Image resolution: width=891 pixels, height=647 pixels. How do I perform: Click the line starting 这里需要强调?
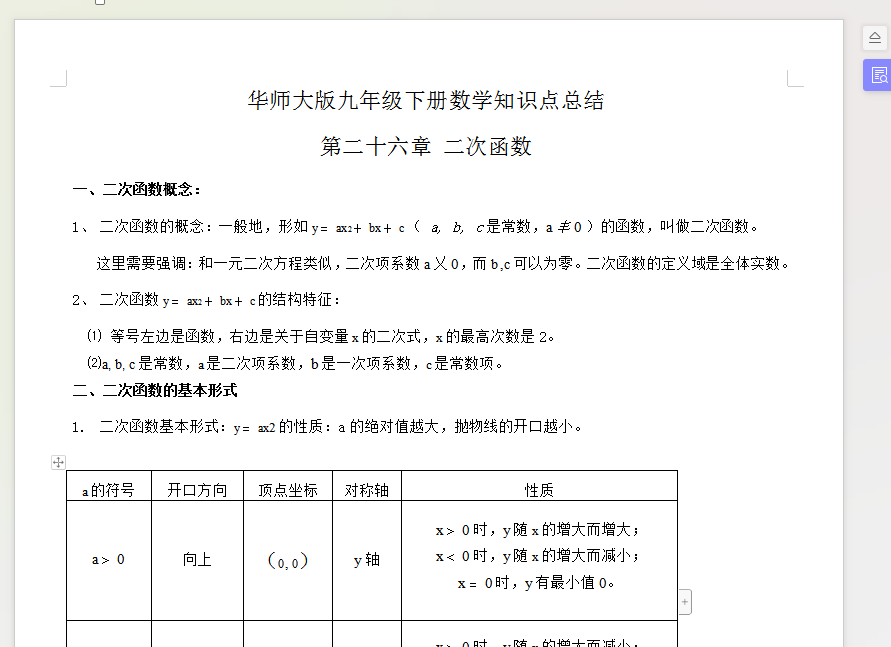pyautogui.click(x=444, y=264)
